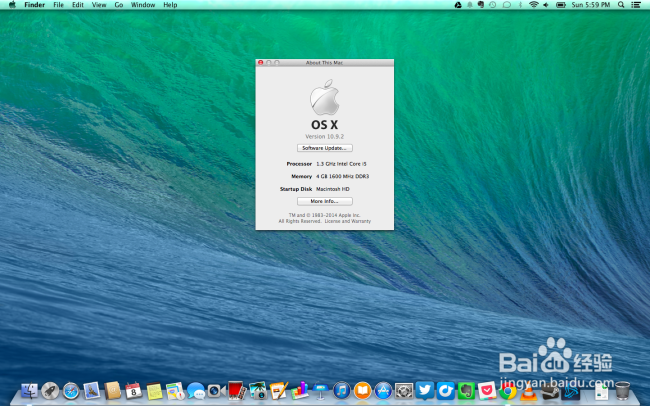The width and height of the screenshot is (650, 406).
Task: Open FaceTime camera icon in Dock
Action: [217, 391]
